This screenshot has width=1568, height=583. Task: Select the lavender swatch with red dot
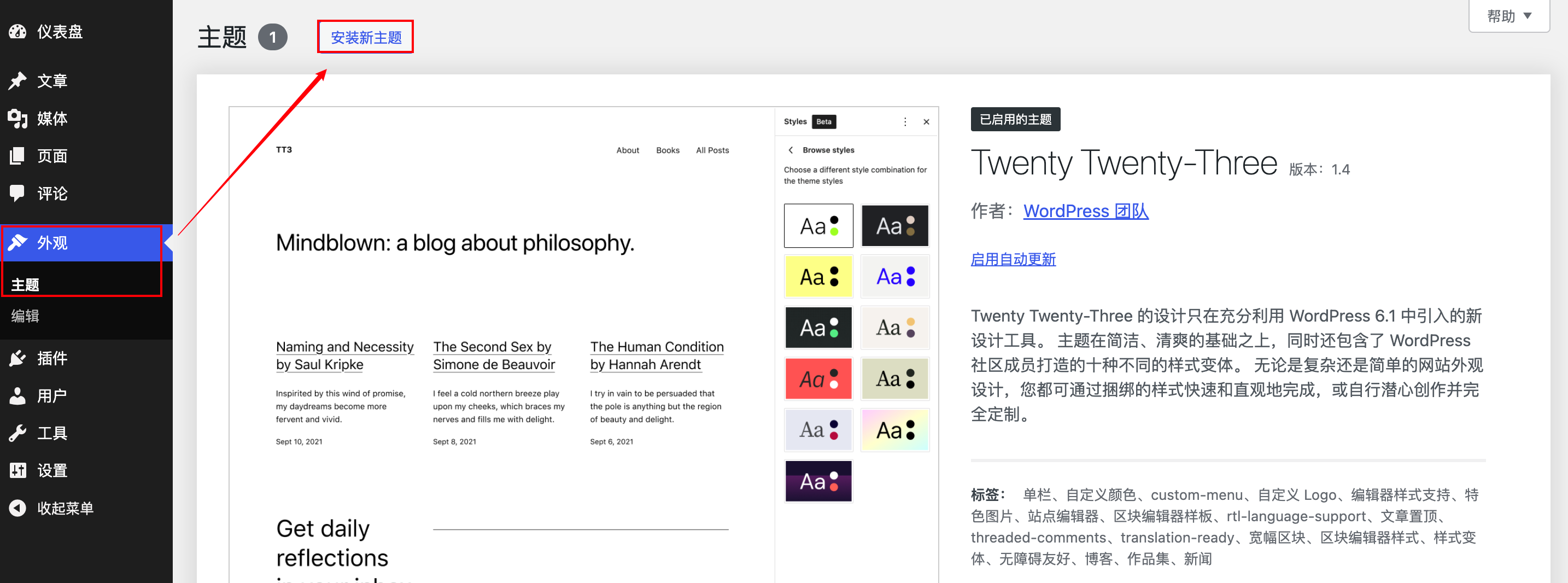pos(818,430)
